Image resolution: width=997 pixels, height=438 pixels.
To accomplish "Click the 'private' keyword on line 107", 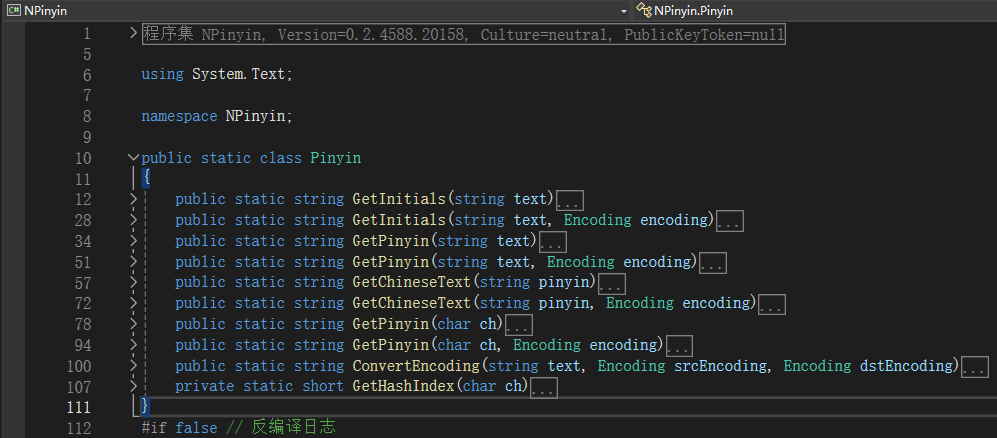I will [x=204, y=386].
